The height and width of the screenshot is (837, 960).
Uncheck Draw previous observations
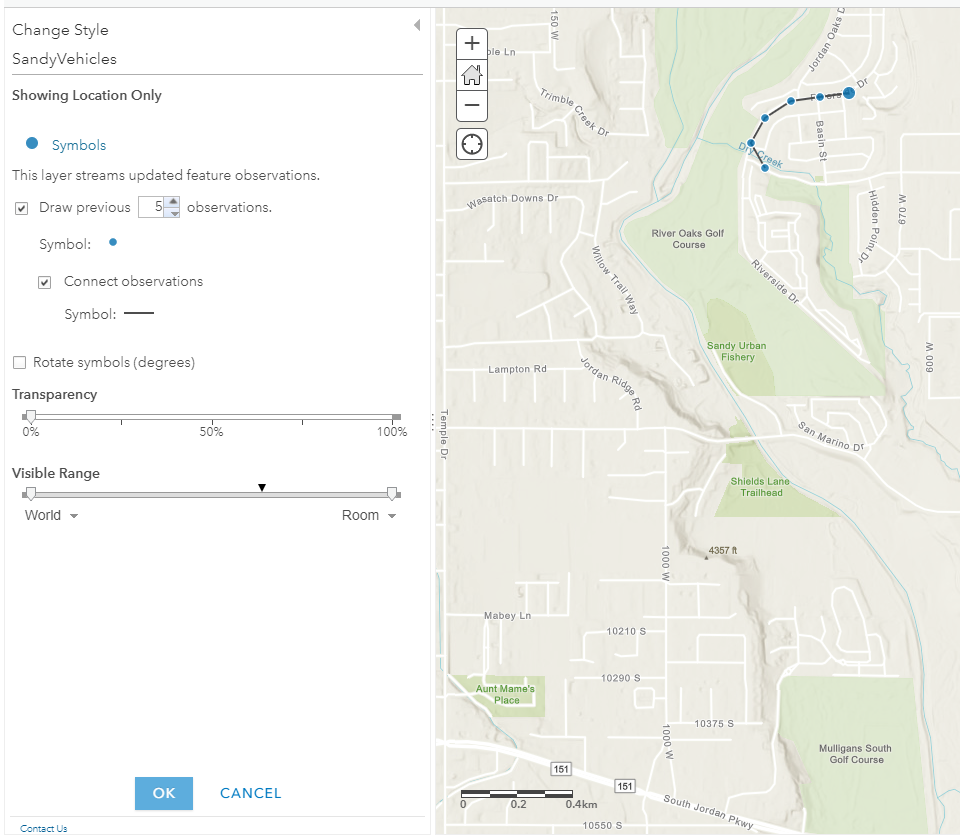pos(21,207)
